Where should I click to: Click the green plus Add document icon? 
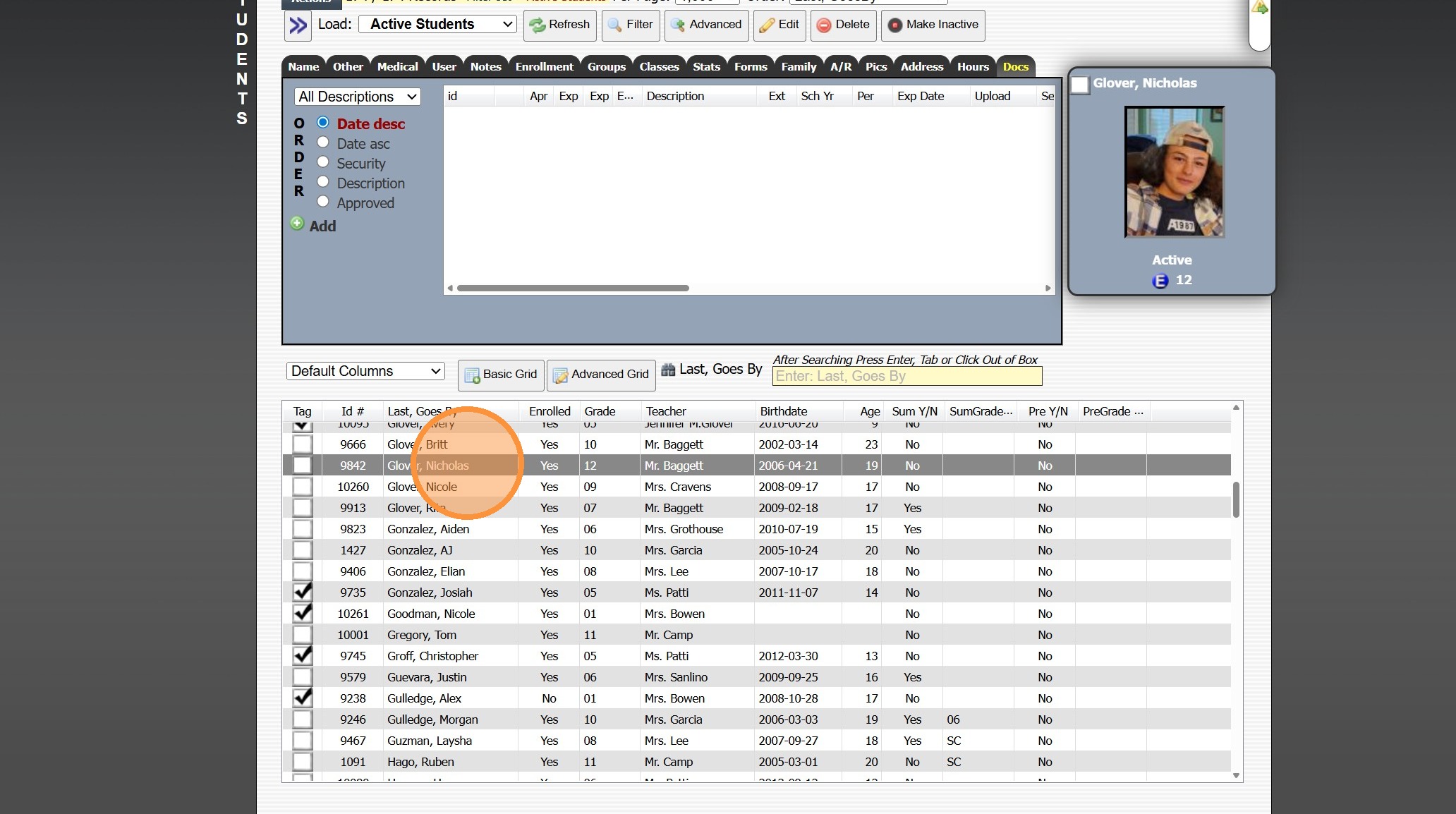pyautogui.click(x=298, y=224)
